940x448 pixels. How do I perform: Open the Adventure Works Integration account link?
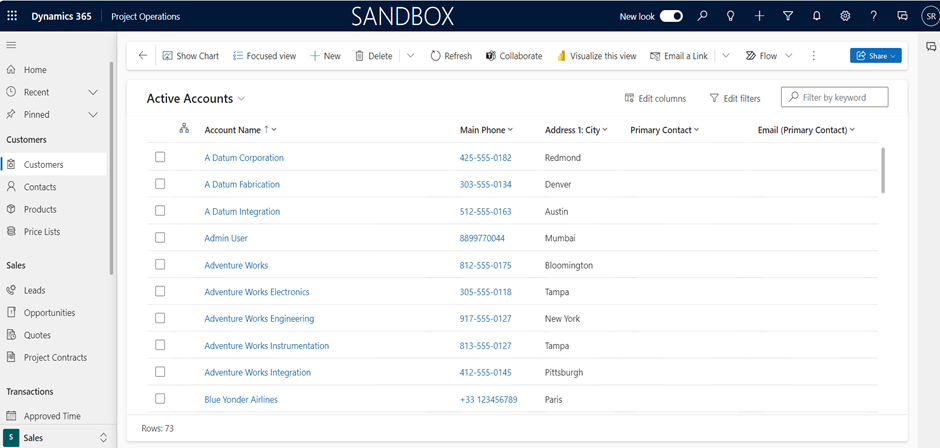(x=257, y=373)
